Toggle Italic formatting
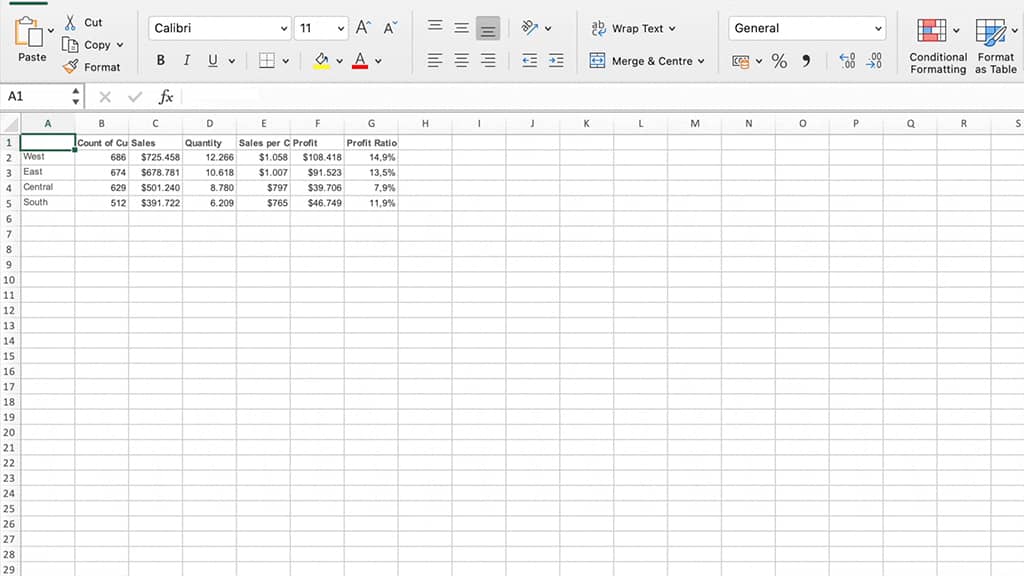The height and width of the screenshot is (576, 1024). (x=187, y=61)
